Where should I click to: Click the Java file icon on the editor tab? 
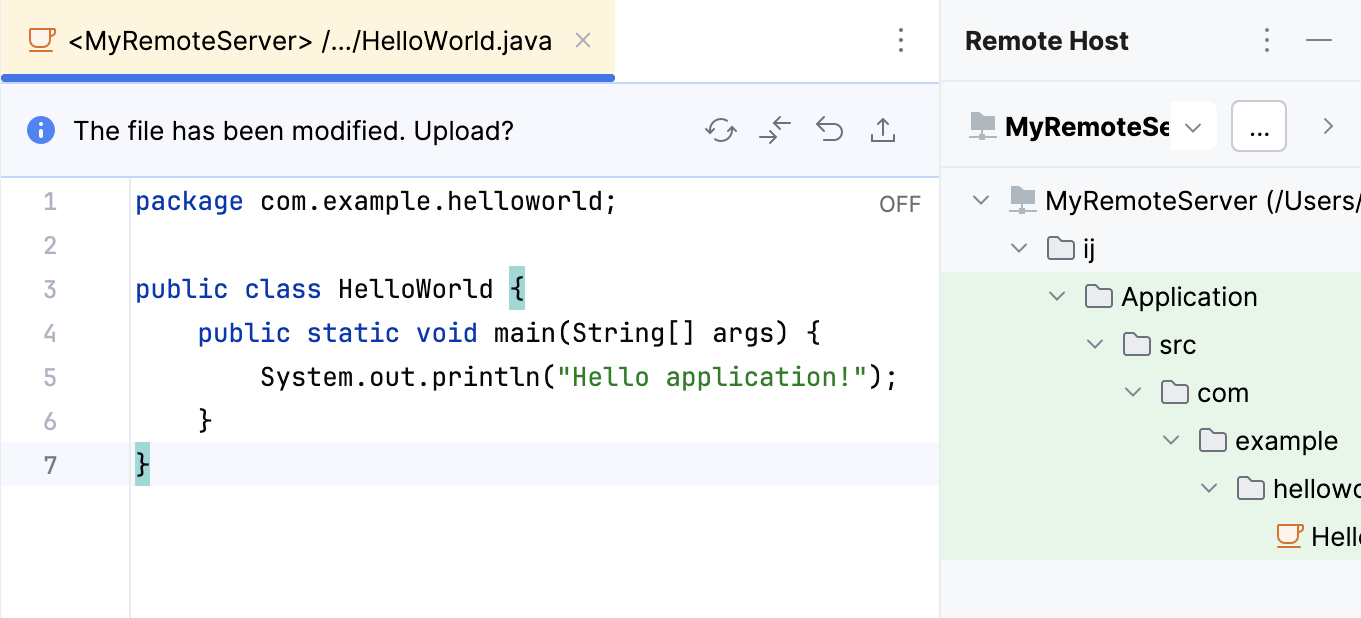tap(40, 41)
